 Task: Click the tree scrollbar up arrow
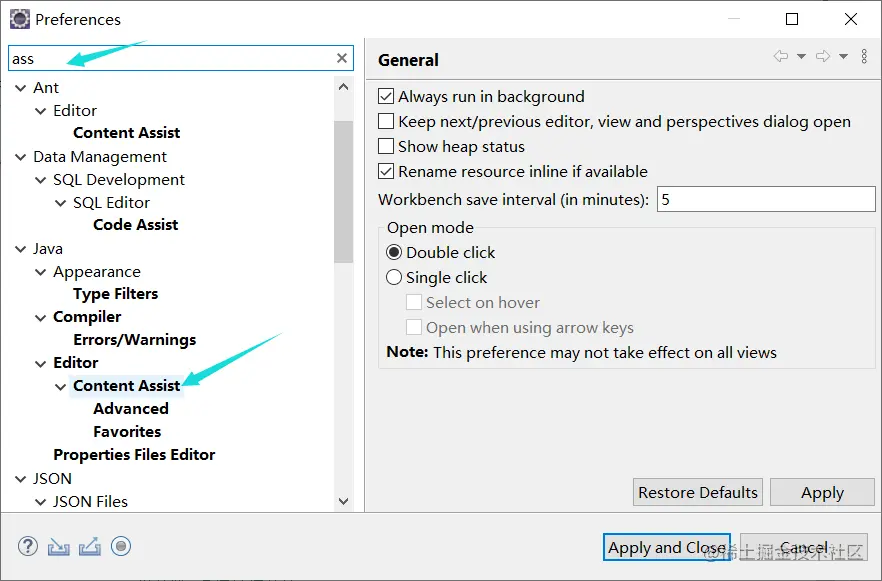(x=344, y=87)
